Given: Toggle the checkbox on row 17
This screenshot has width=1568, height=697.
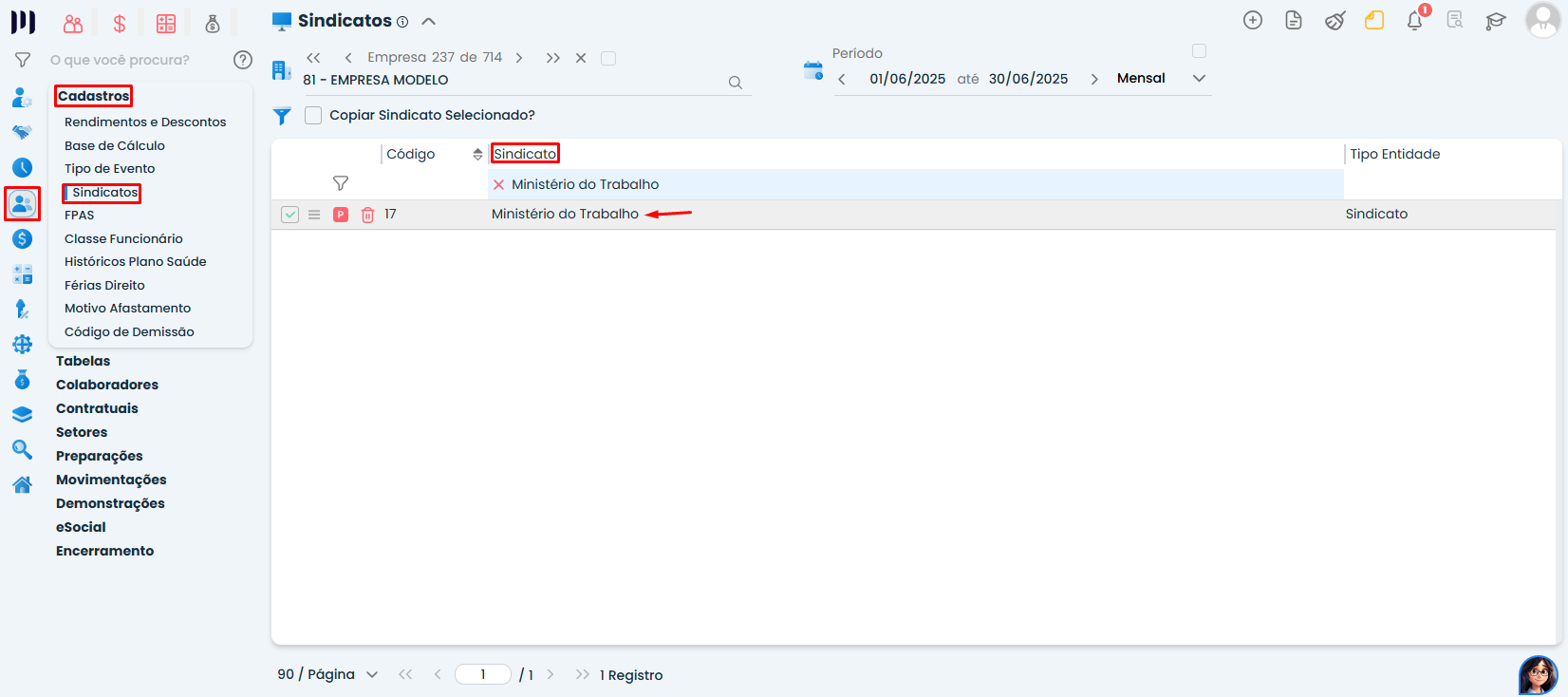Looking at the screenshot, I should pyautogui.click(x=290, y=215).
